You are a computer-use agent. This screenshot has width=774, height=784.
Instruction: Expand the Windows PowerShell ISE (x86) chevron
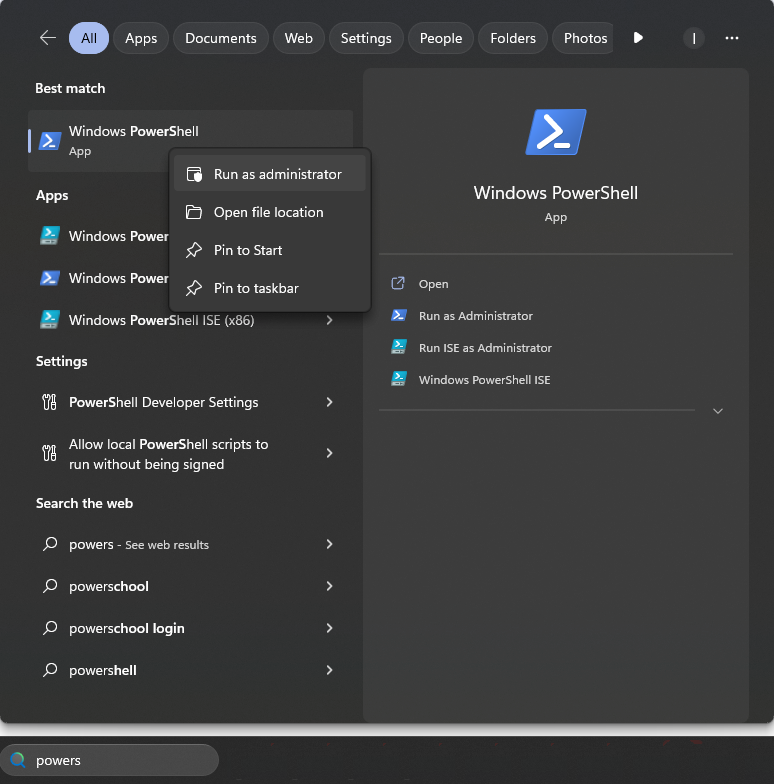coord(329,320)
